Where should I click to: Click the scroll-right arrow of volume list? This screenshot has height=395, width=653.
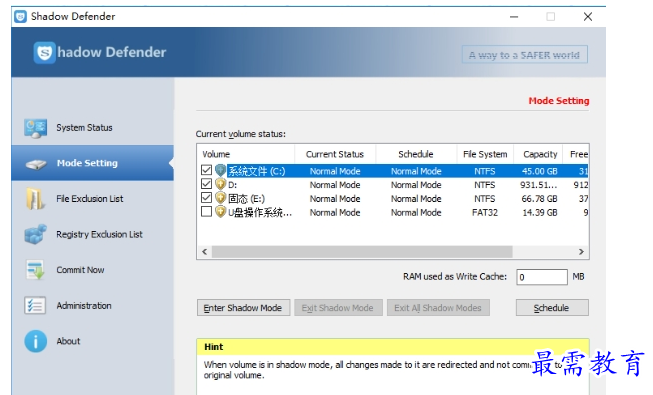tap(581, 252)
